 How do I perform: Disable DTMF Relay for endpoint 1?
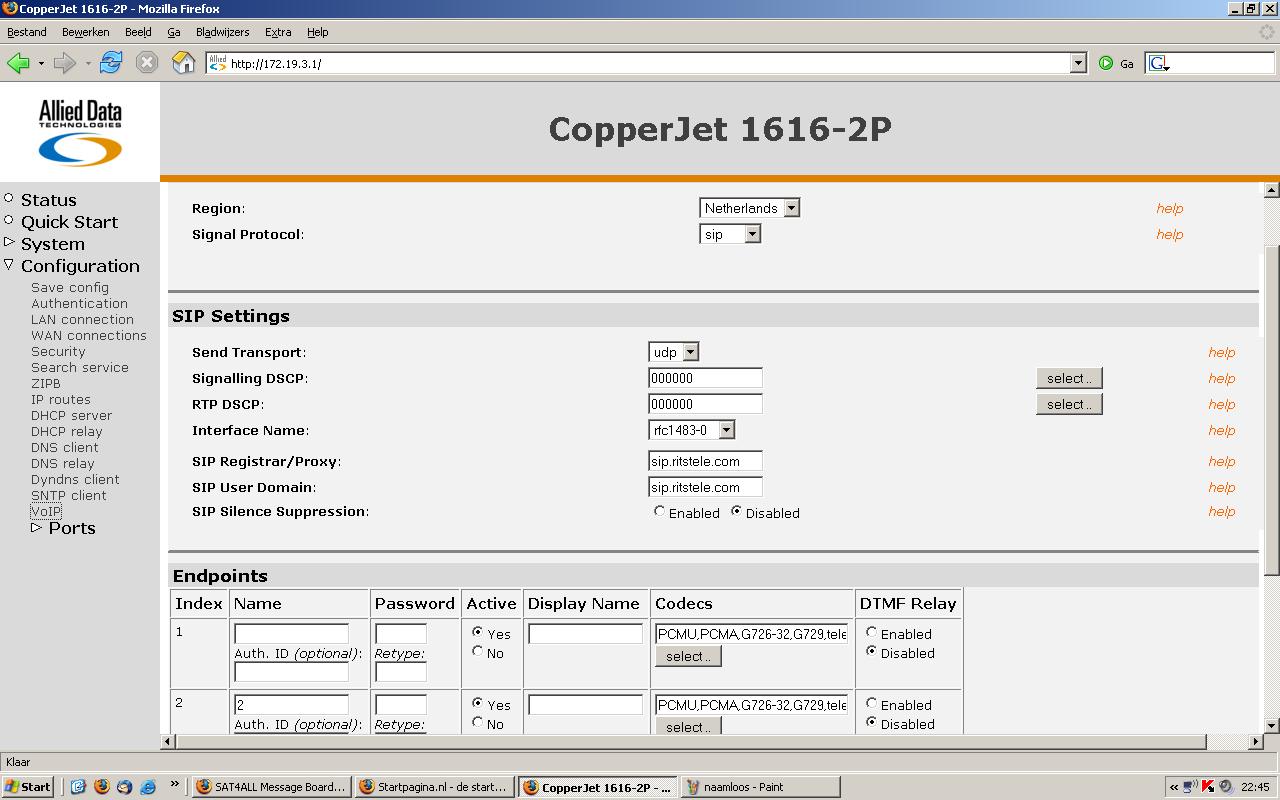click(x=871, y=651)
